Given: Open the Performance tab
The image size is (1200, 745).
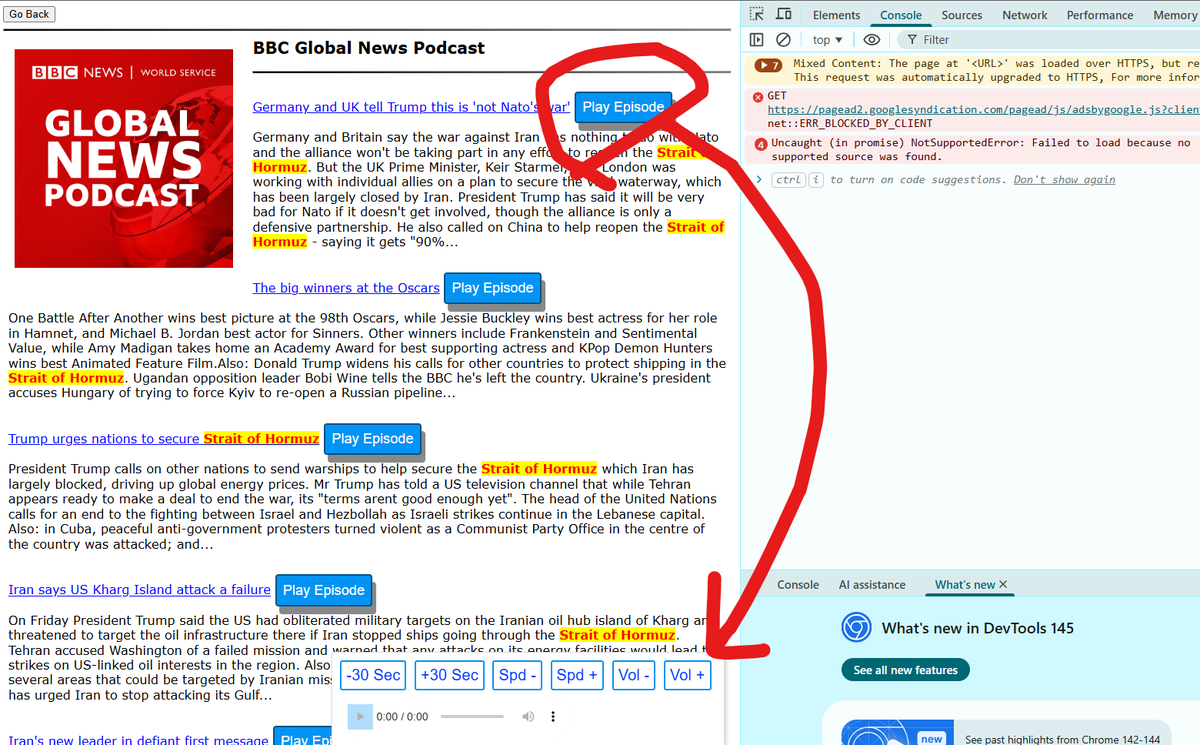Looking at the screenshot, I should click(1100, 15).
